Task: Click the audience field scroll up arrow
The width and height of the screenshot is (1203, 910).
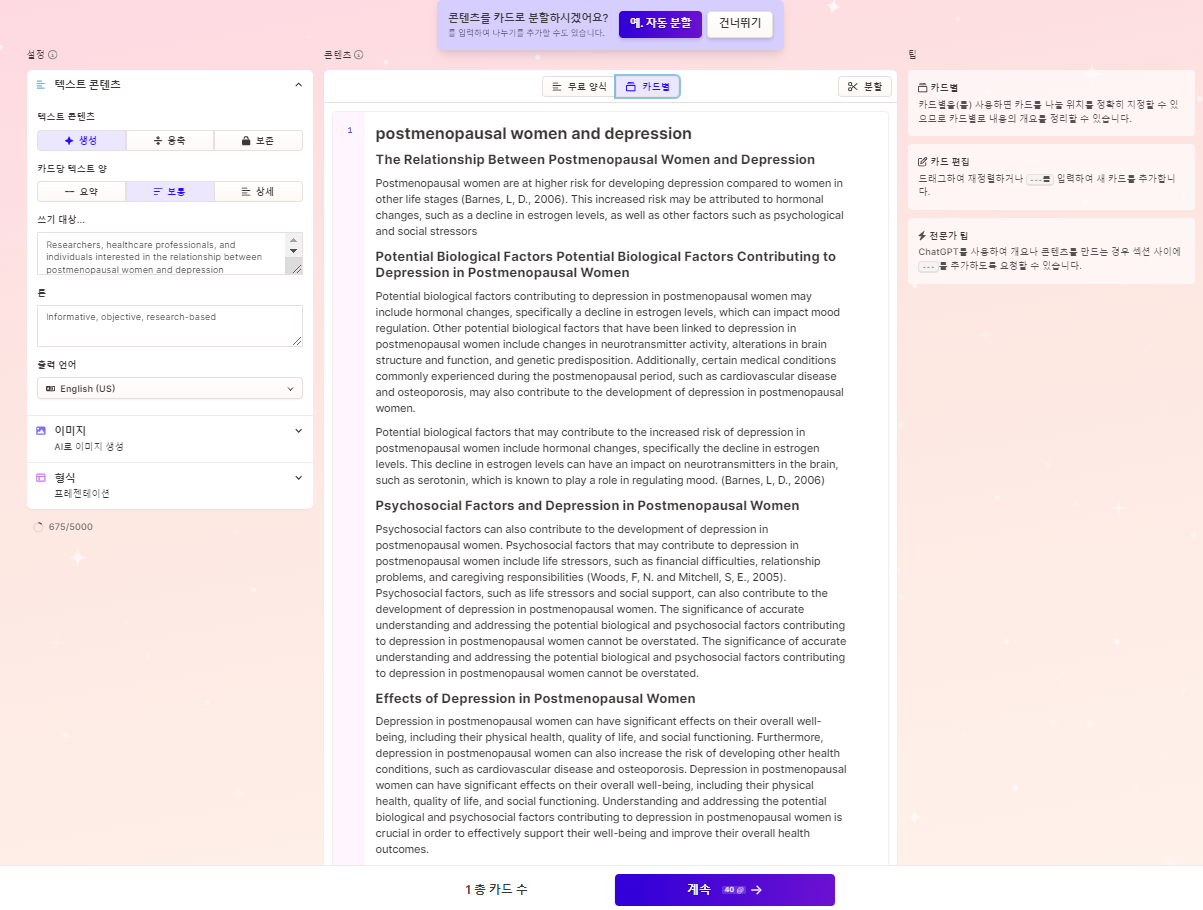Action: [x=294, y=240]
